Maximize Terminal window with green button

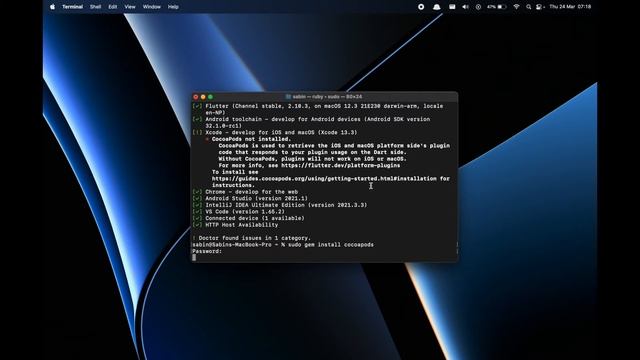pyautogui.click(x=211, y=97)
